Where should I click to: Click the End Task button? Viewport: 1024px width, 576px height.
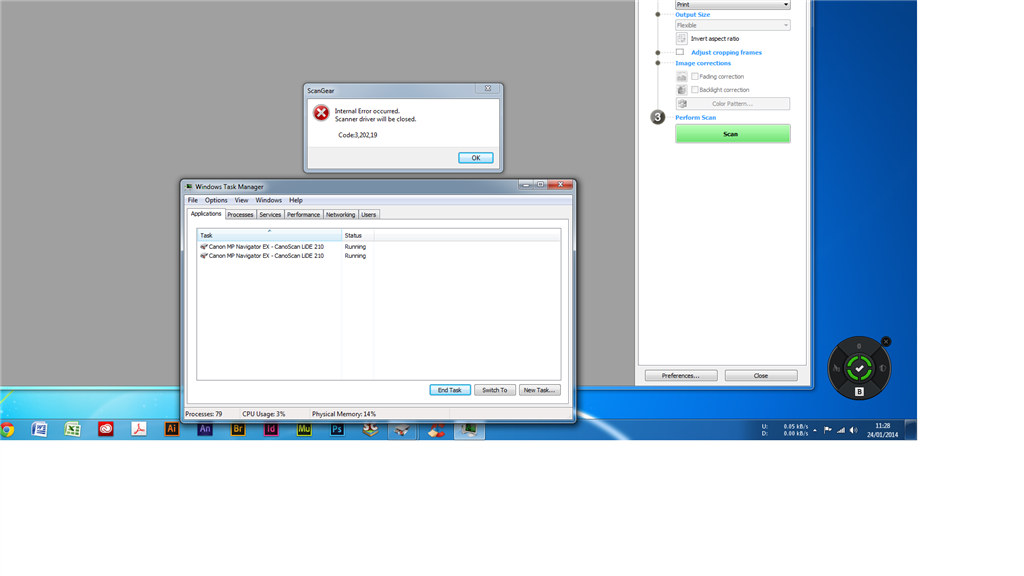[x=450, y=390]
